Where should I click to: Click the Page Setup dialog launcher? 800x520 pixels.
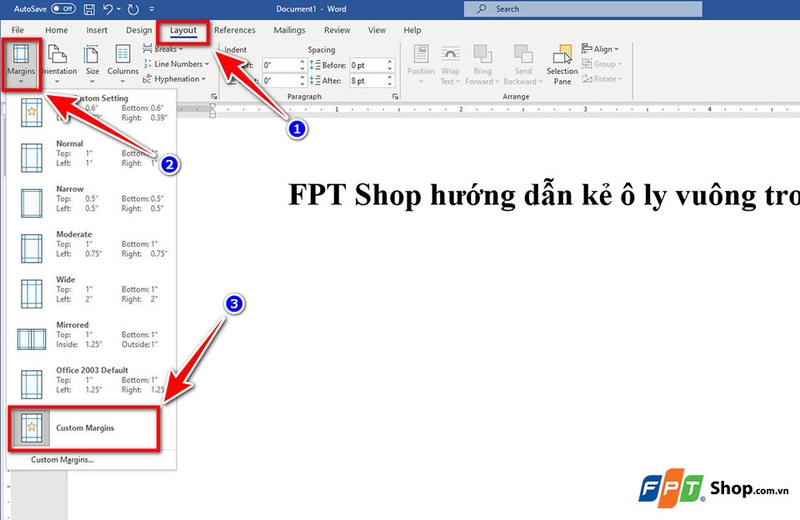tap(214, 96)
